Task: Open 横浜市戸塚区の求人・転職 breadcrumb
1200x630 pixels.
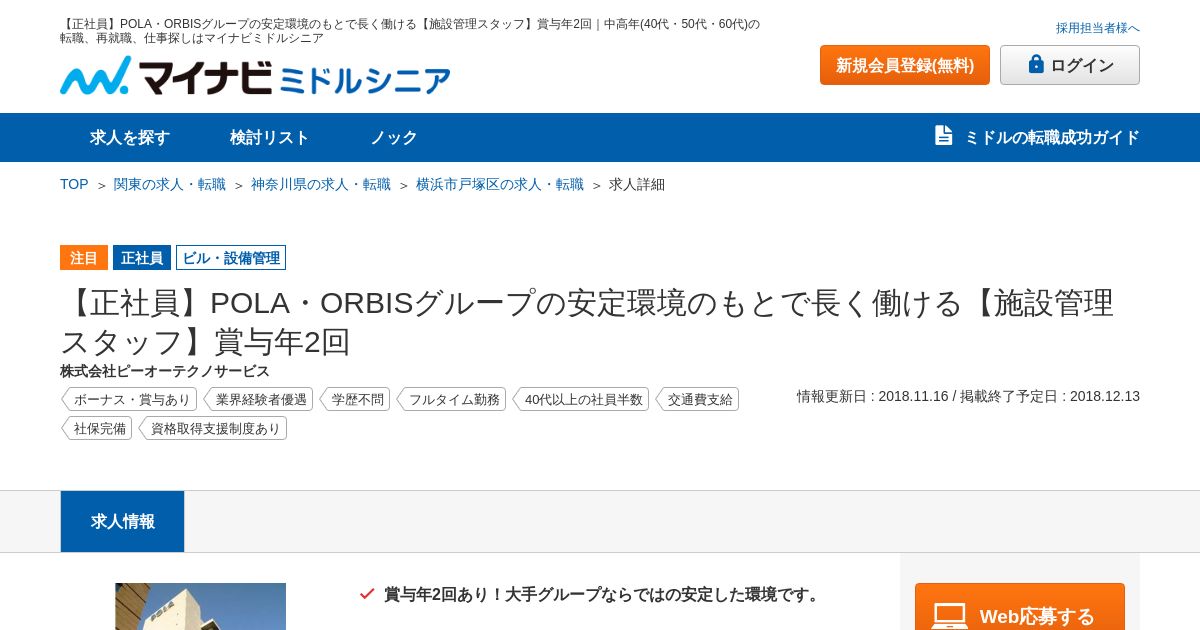Action: point(500,184)
